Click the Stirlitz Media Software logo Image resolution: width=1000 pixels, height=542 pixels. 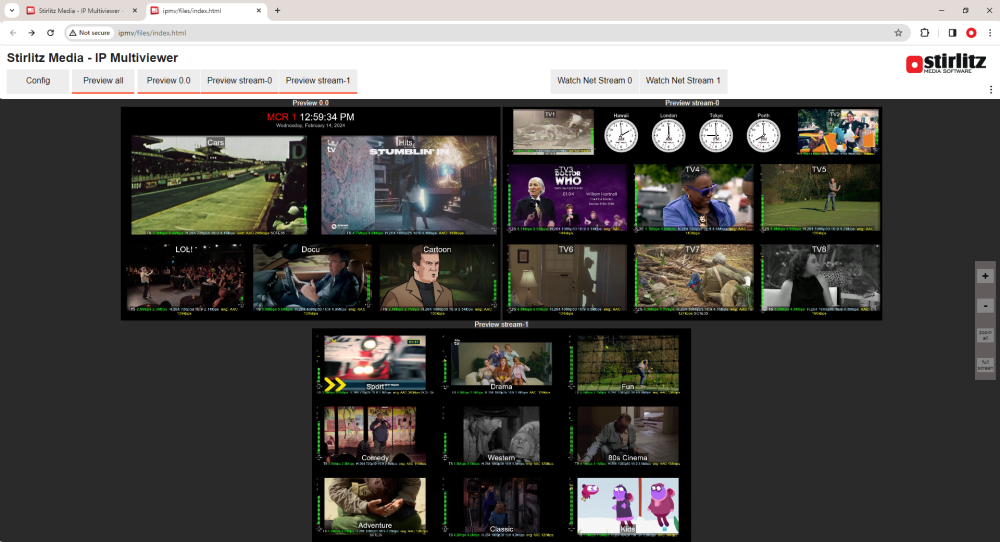click(946, 62)
